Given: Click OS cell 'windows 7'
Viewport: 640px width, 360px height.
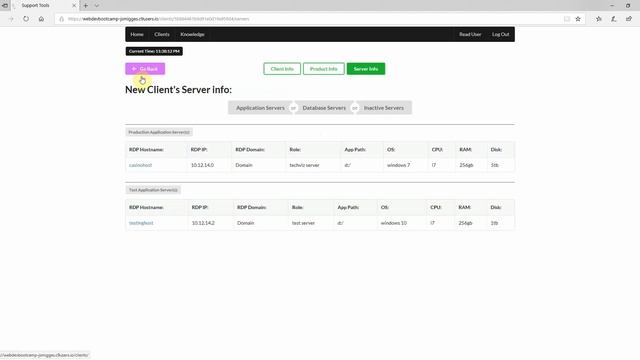Looking at the screenshot, I should (398, 165).
